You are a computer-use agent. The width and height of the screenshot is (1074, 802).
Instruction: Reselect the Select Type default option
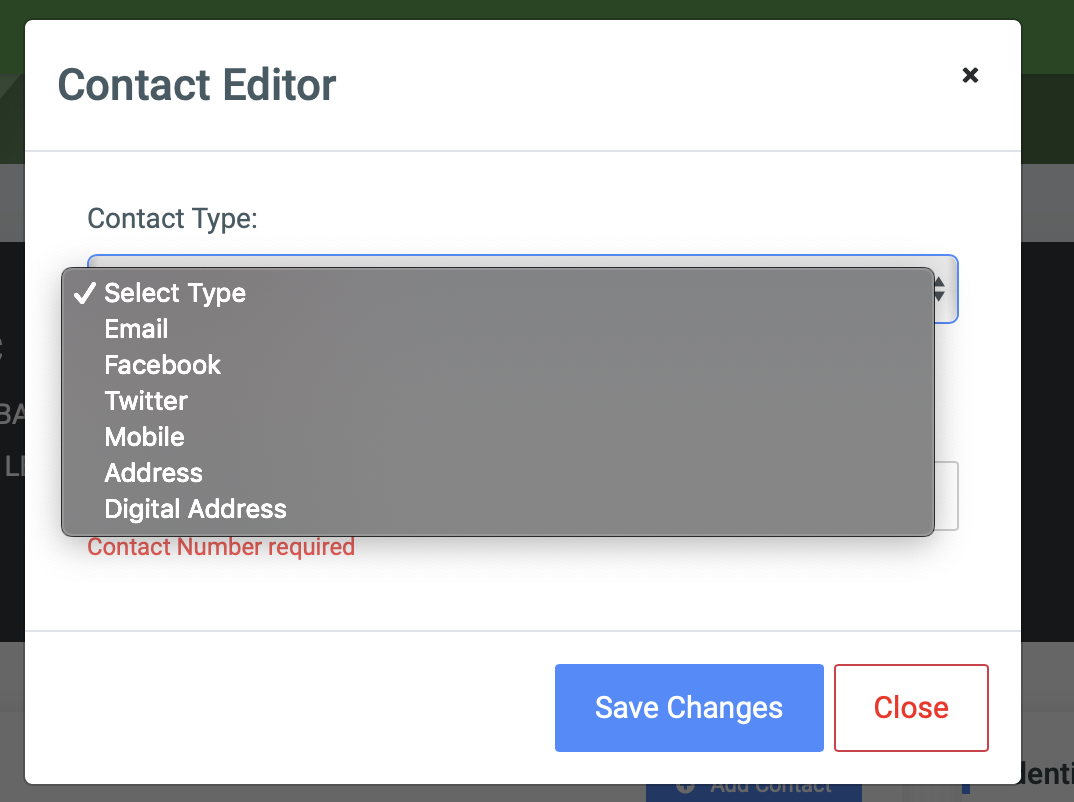click(175, 293)
